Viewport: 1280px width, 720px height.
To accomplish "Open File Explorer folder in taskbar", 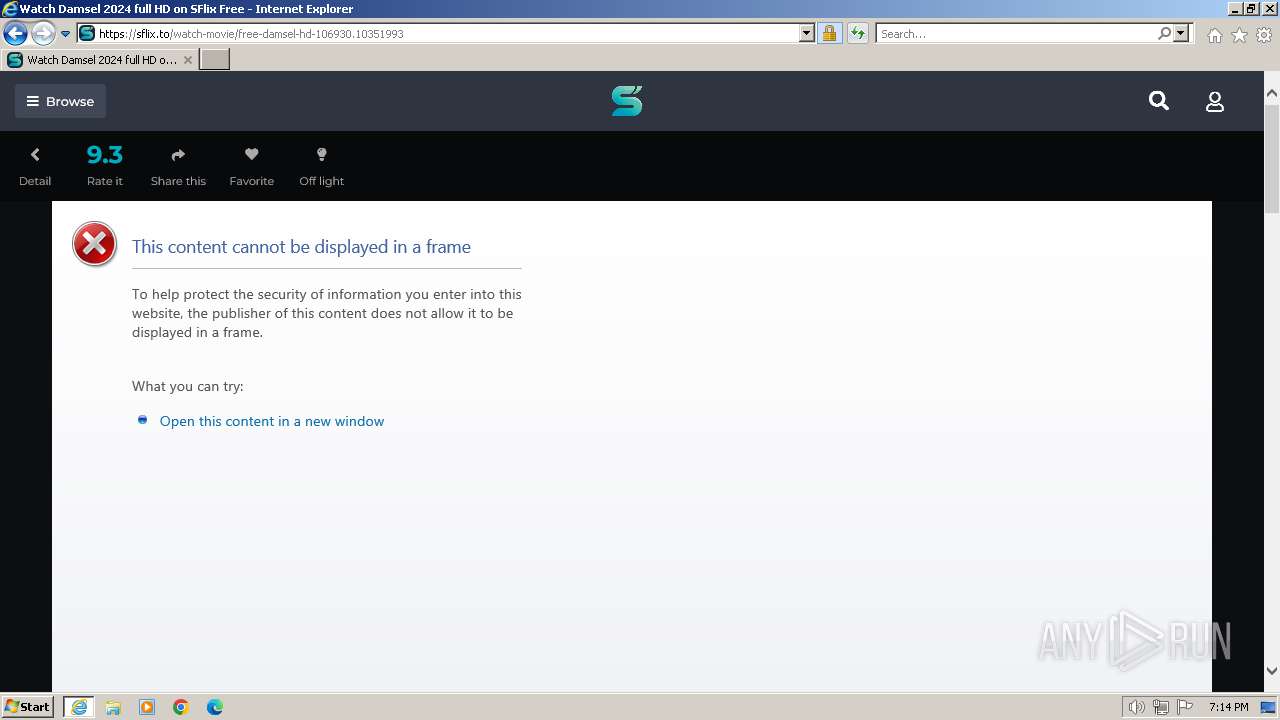I will [113, 707].
